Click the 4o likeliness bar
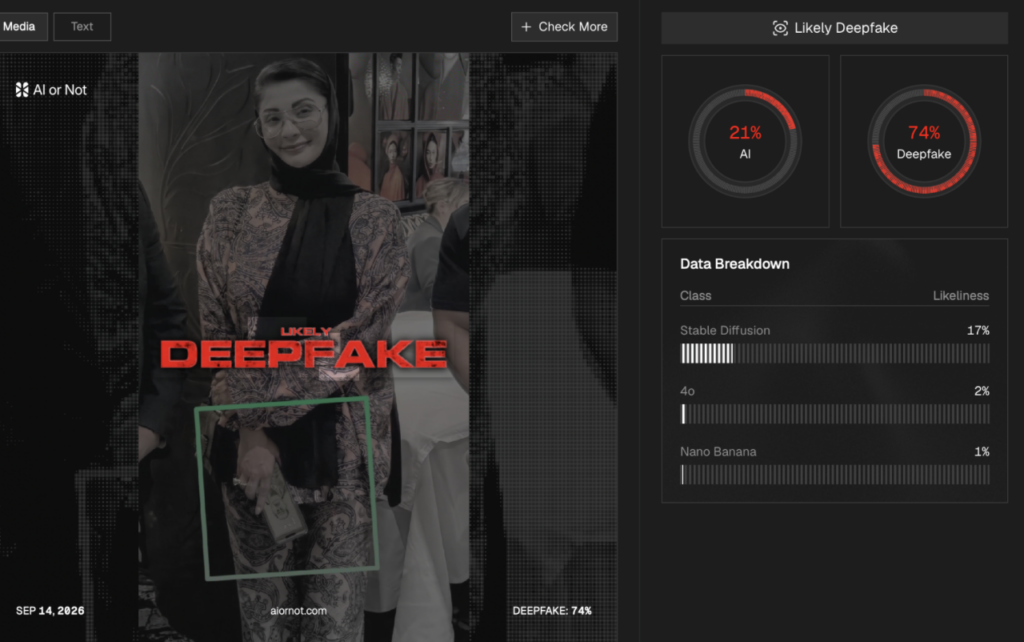Screen dimensions: 1024x642 coord(835,414)
